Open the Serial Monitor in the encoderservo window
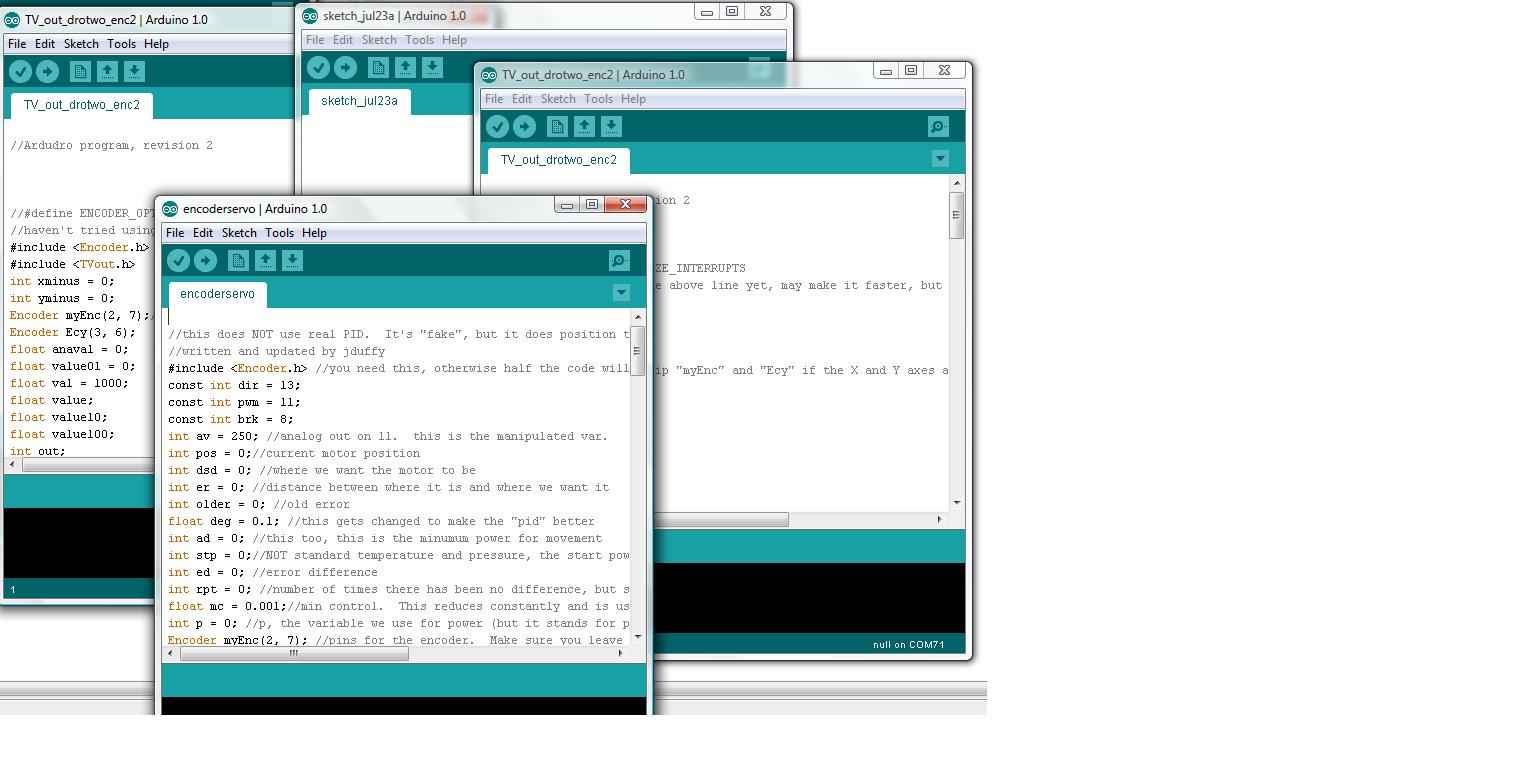 click(619, 261)
